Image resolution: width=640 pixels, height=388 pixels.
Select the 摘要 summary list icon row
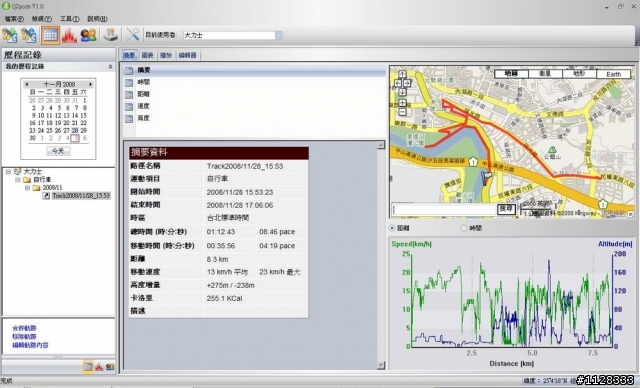255,71
